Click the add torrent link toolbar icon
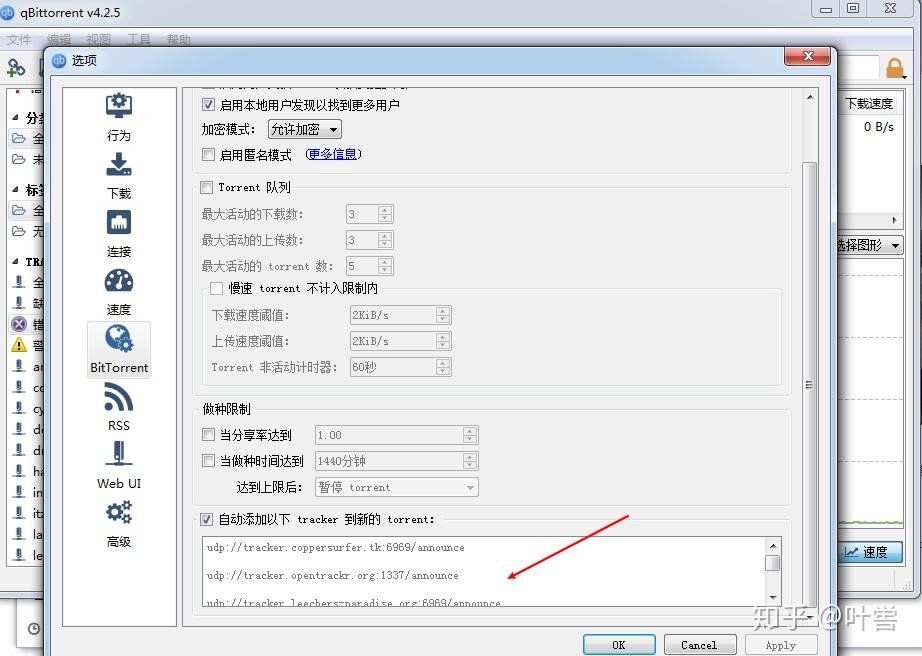 click(16, 68)
